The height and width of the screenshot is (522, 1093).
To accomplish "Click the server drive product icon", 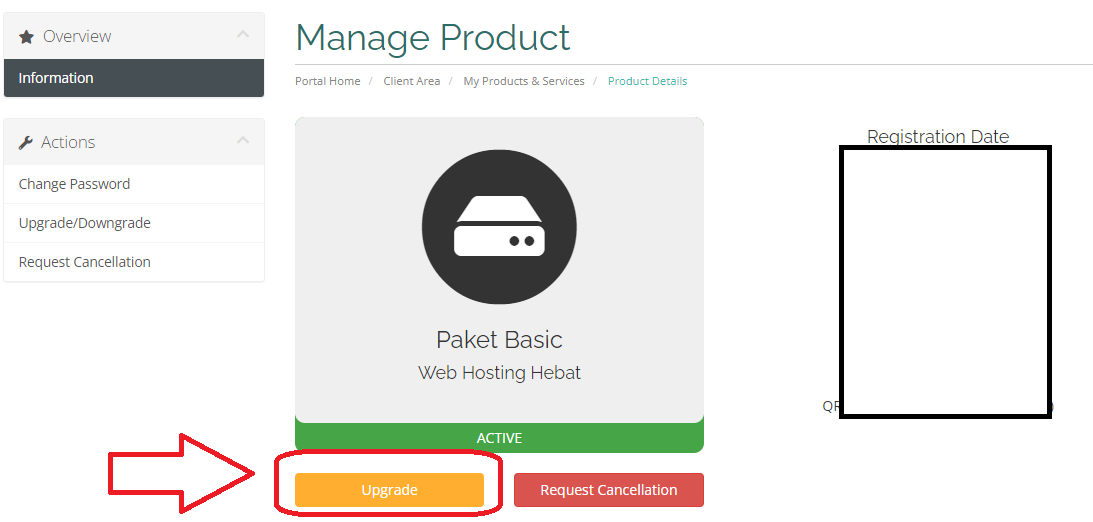I will tap(499, 227).
